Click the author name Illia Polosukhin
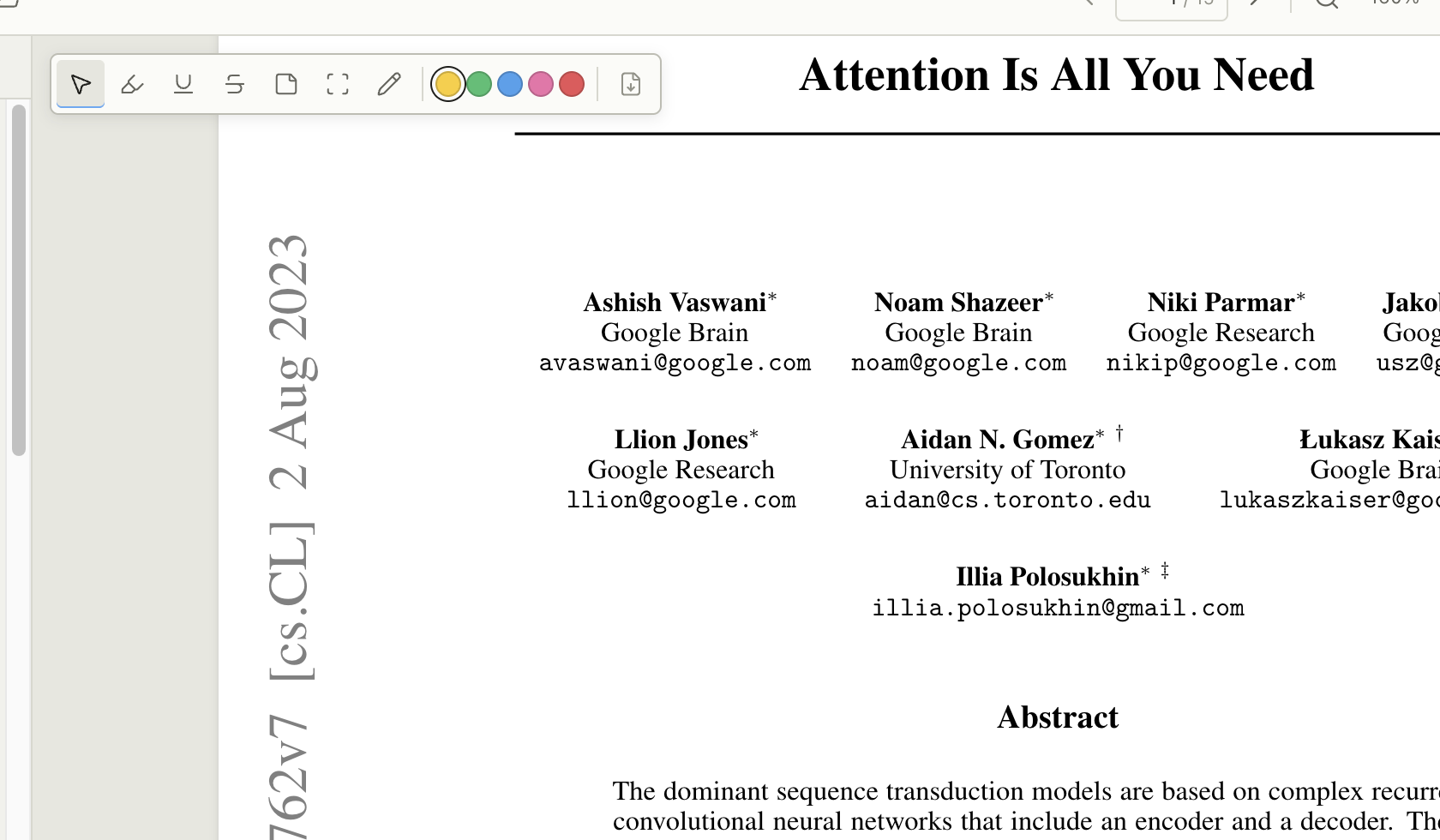Viewport: 1440px width, 840px height. pyautogui.click(x=1047, y=577)
